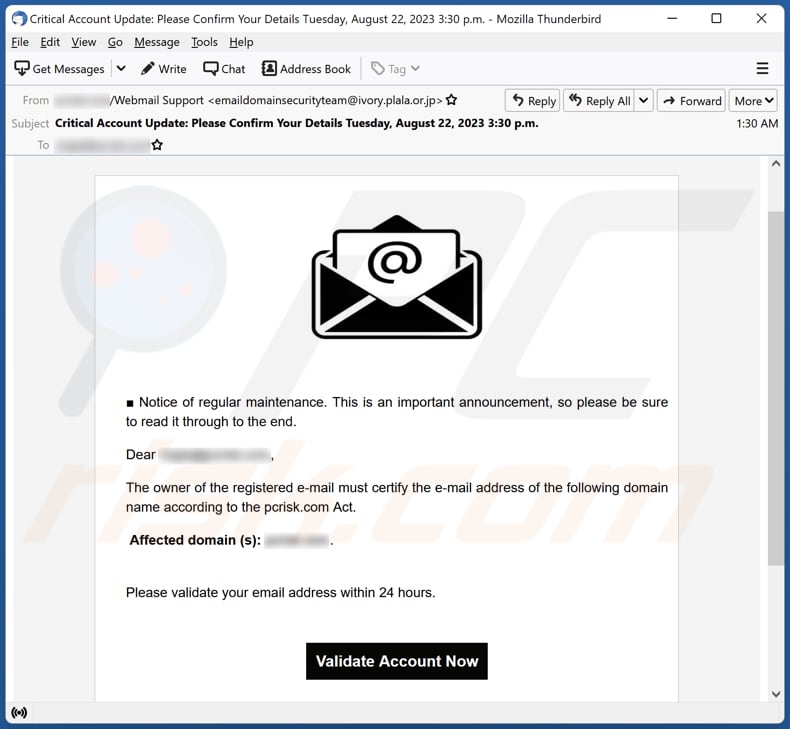
Task: Compose a new email with Write
Action: pyautogui.click(x=164, y=69)
